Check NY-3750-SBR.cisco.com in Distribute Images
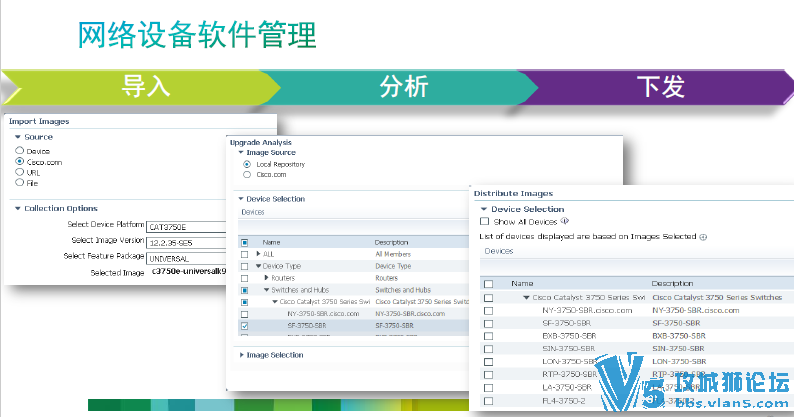Viewport: 794px width, 417px height. click(x=488, y=311)
